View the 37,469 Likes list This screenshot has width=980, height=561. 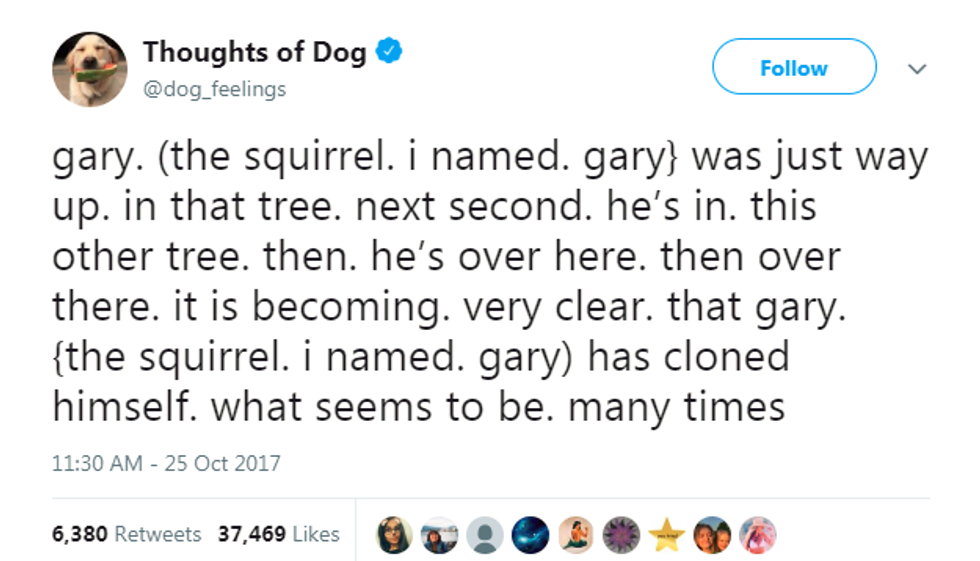tap(278, 534)
